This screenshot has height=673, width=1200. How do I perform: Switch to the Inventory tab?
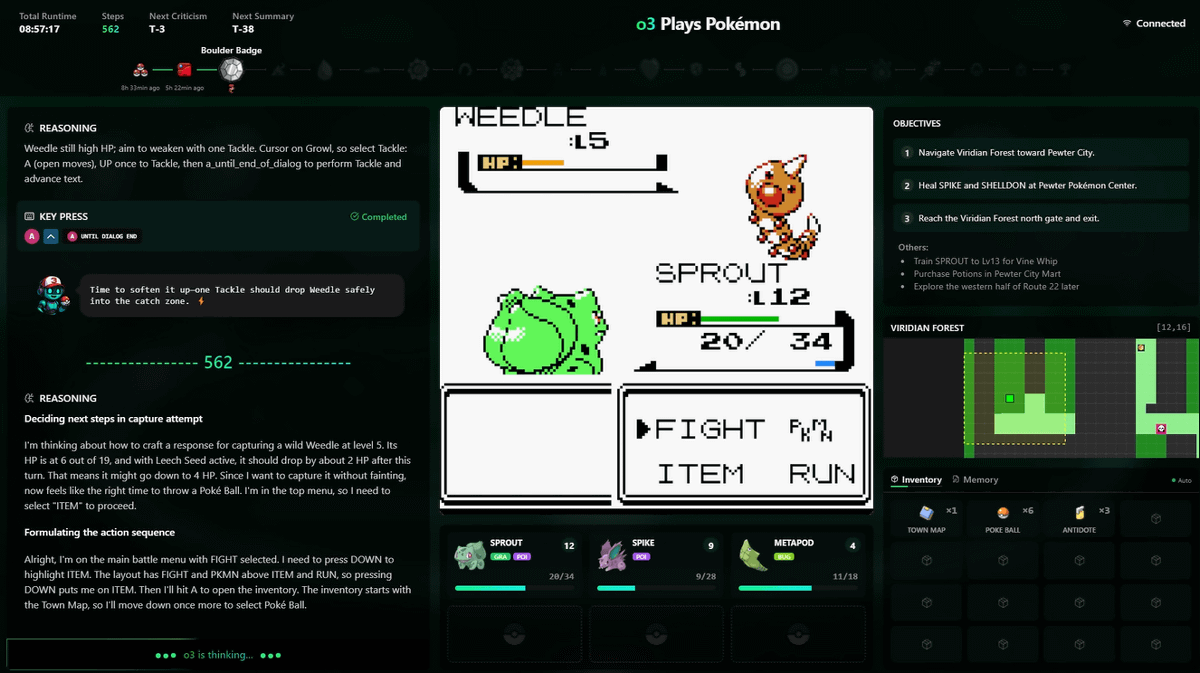point(917,480)
